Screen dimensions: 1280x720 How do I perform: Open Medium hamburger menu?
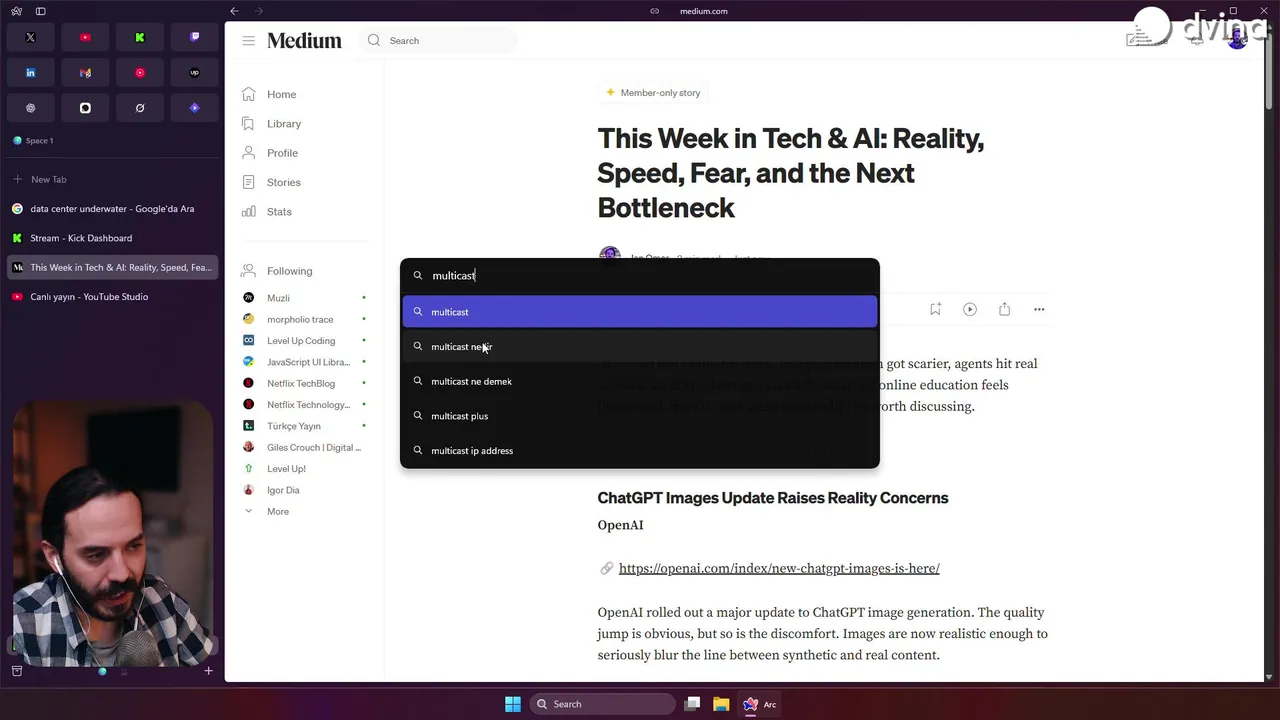(248, 41)
